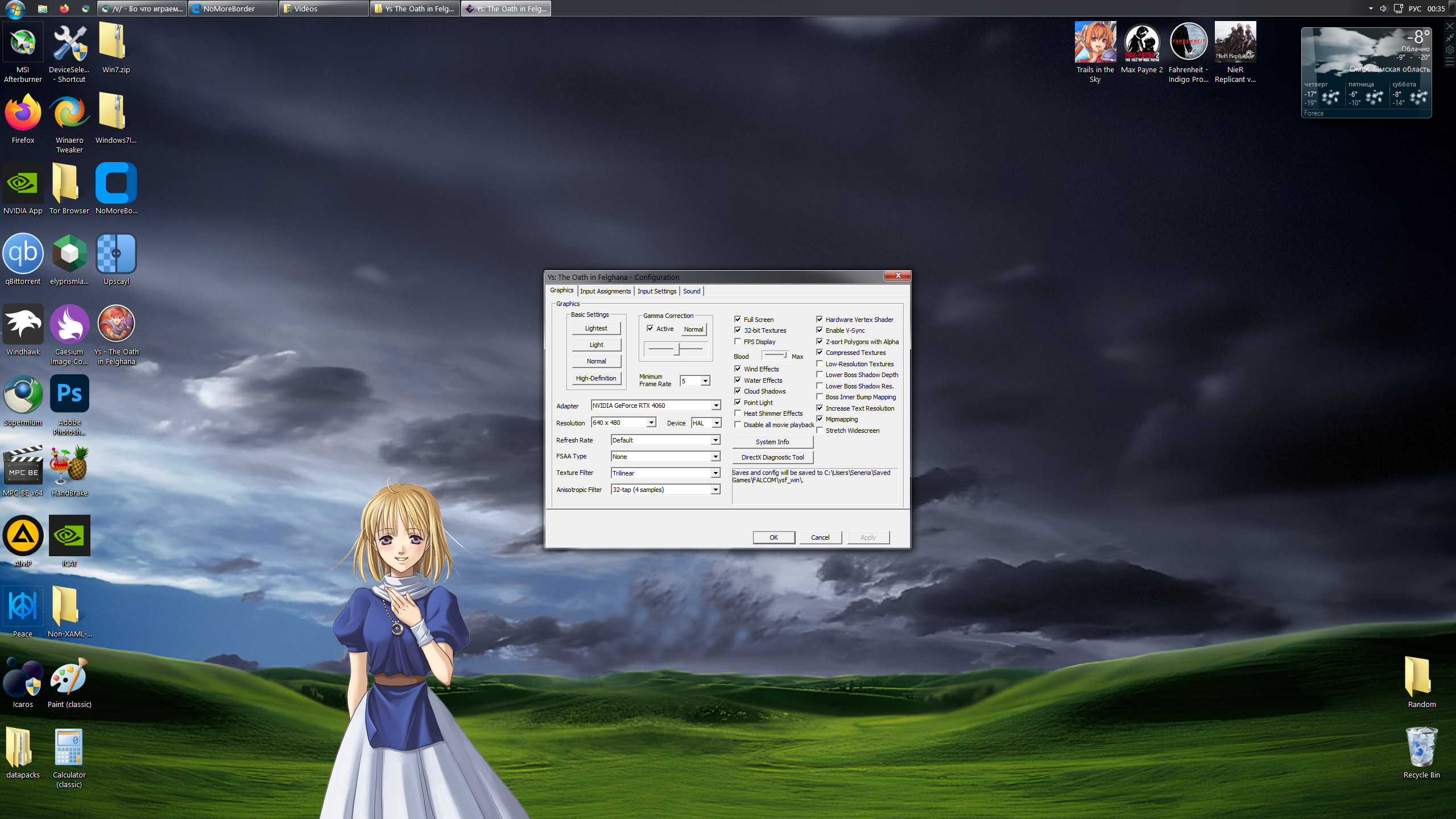Viewport: 1456px width, 819px height.
Task: Open the AIMP desktop icon
Action: (23, 536)
